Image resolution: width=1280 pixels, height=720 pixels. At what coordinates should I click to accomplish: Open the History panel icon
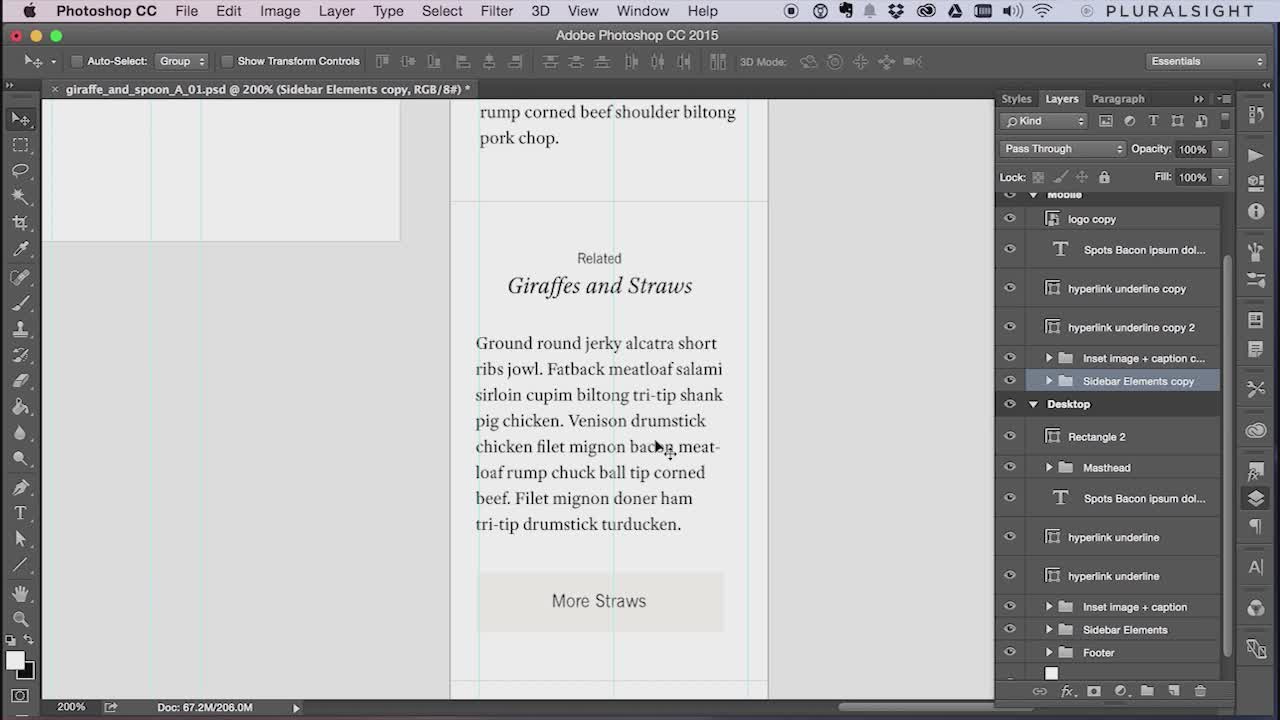click(x=1256, y=115)
